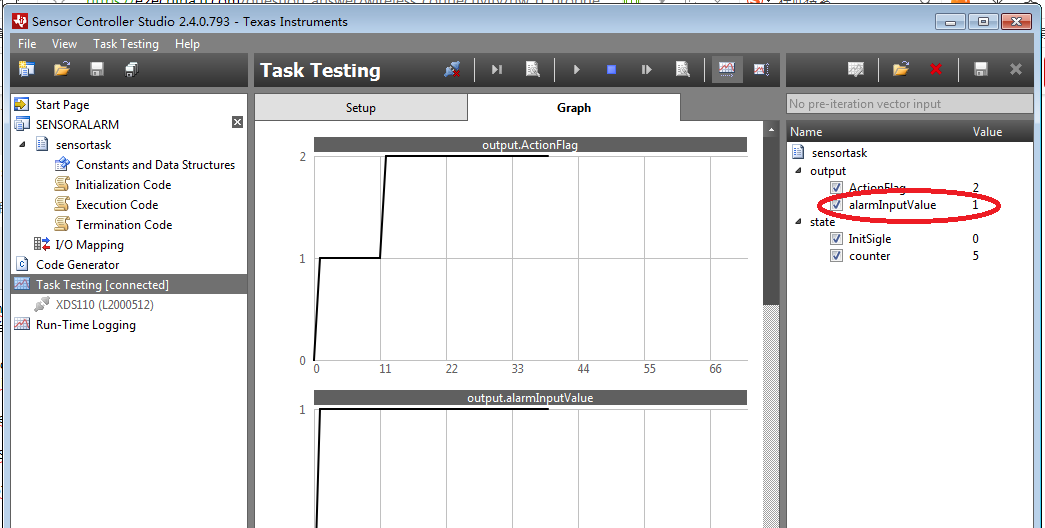Click the red X delete icon
Viewport: 1045px width, 528px height.
tap(936, 69)
